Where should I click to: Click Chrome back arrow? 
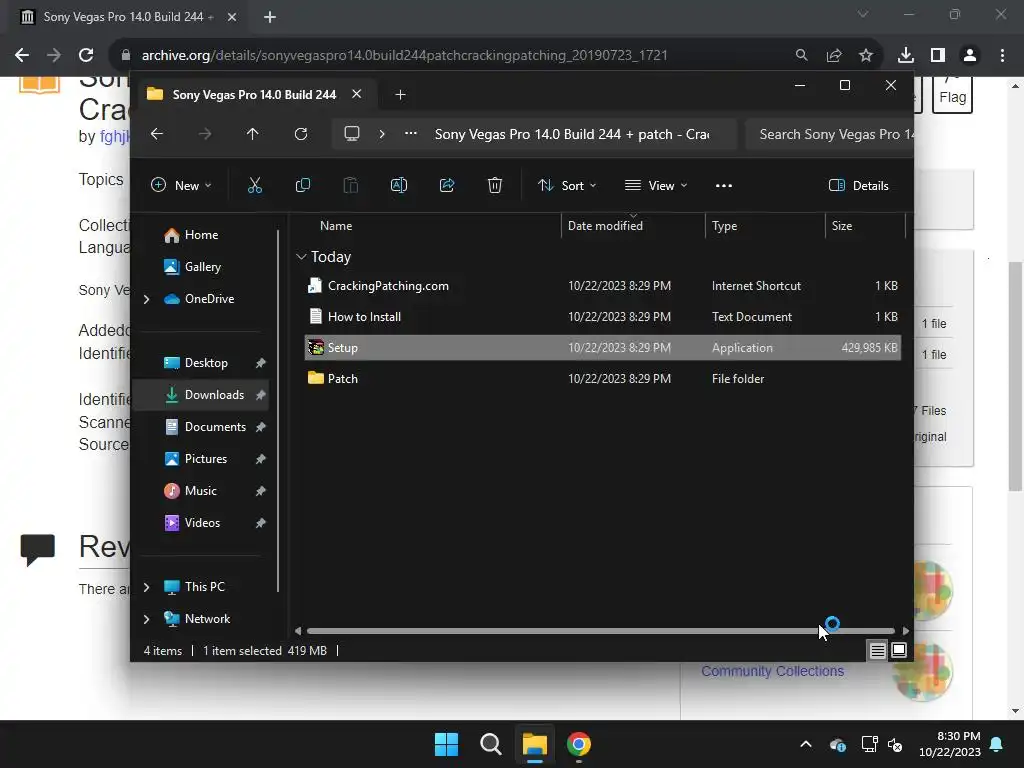point(22,55)
